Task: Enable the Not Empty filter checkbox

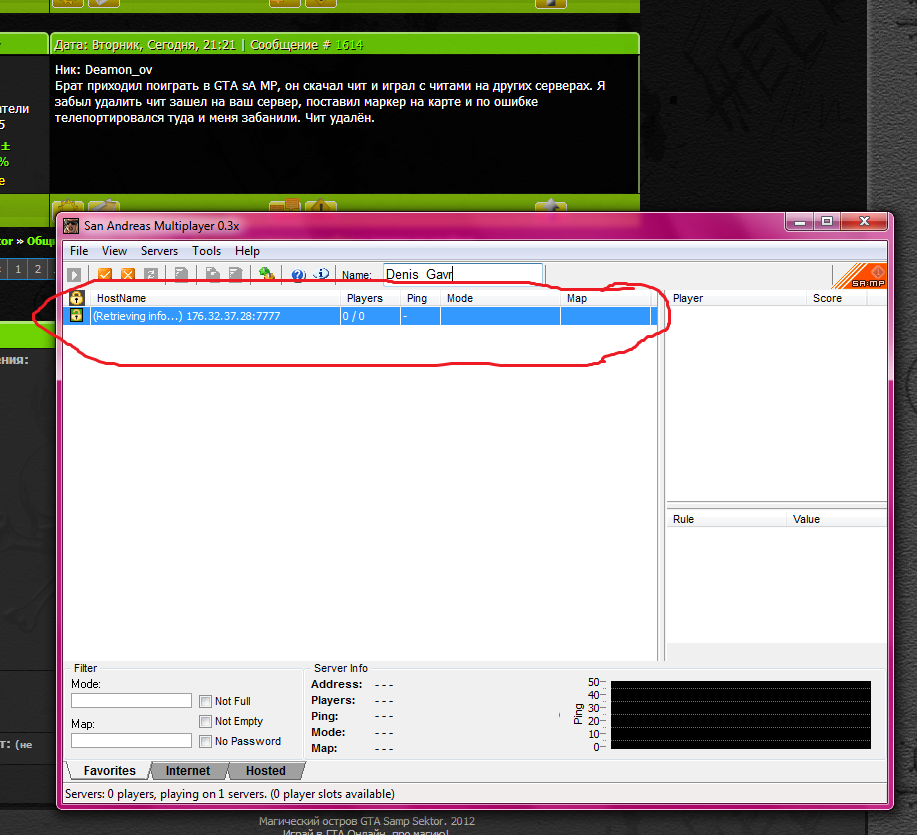Action: click(205, 721)
